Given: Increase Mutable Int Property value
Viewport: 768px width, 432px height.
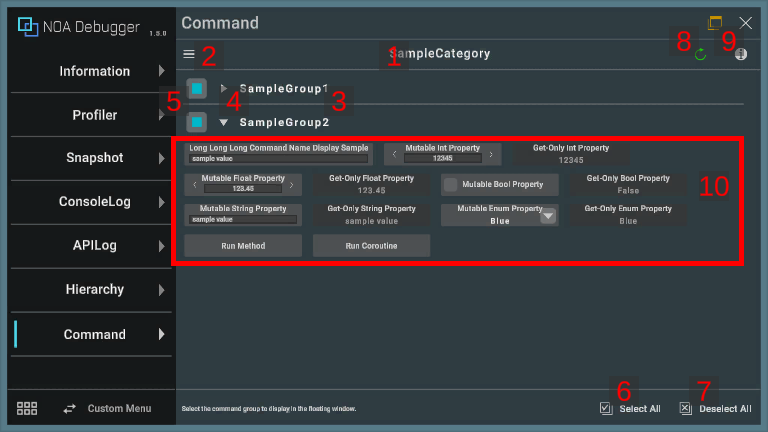Looking at the screenshot, I should pos(491,155).
